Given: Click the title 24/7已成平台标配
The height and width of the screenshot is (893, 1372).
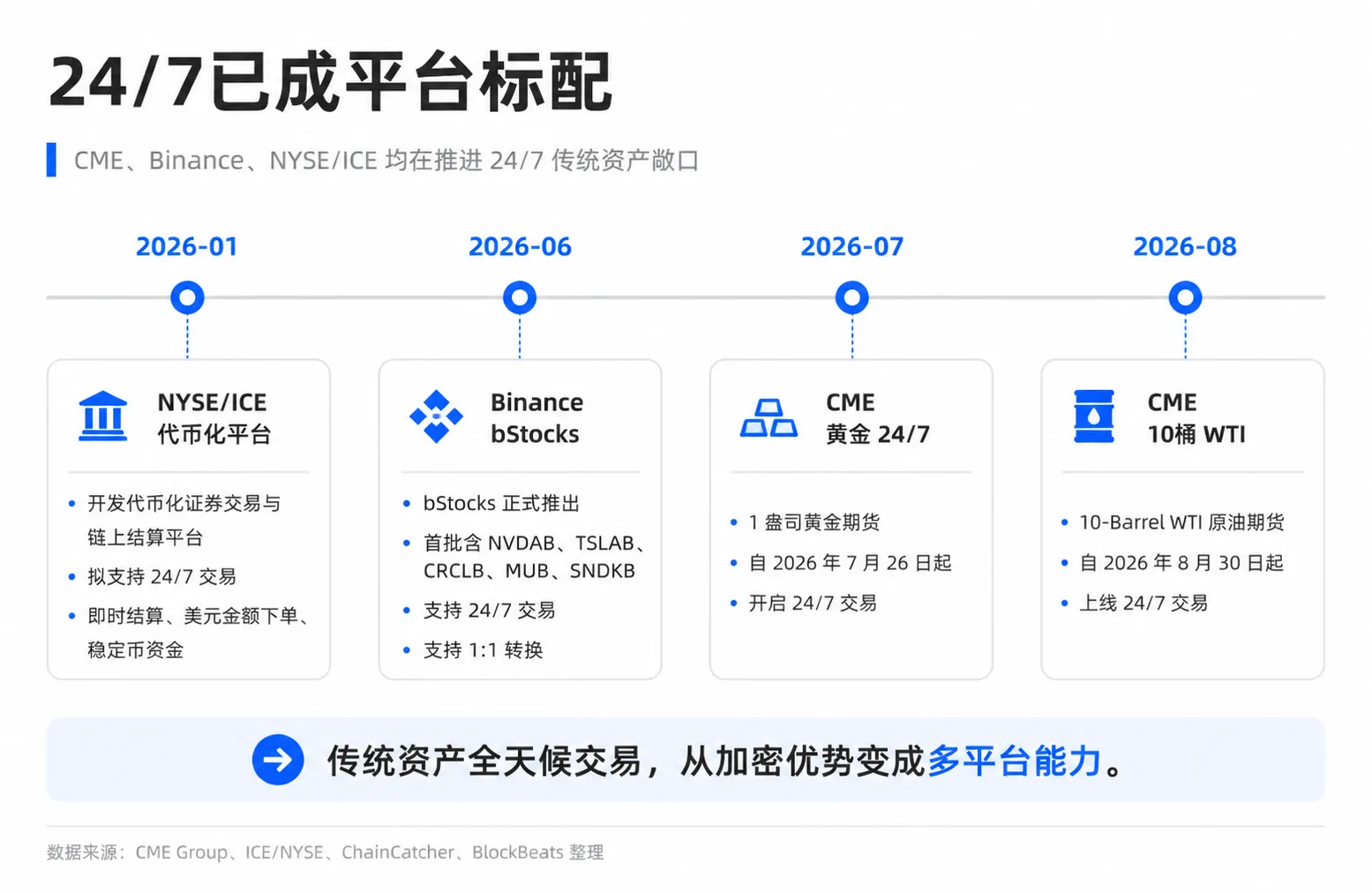Looking at the screenshot, I should pyautogui.click(x=330, y=82).
